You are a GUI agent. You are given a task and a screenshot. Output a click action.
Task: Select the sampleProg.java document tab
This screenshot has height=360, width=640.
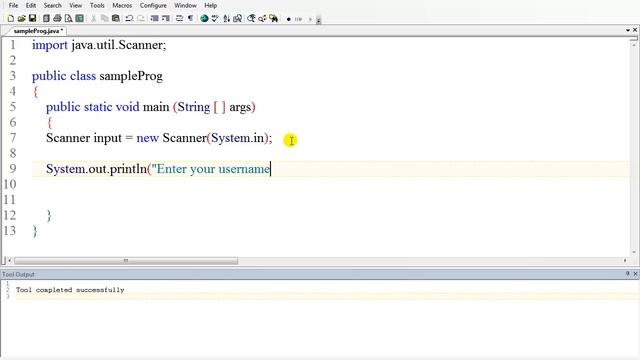coord(38,31)
